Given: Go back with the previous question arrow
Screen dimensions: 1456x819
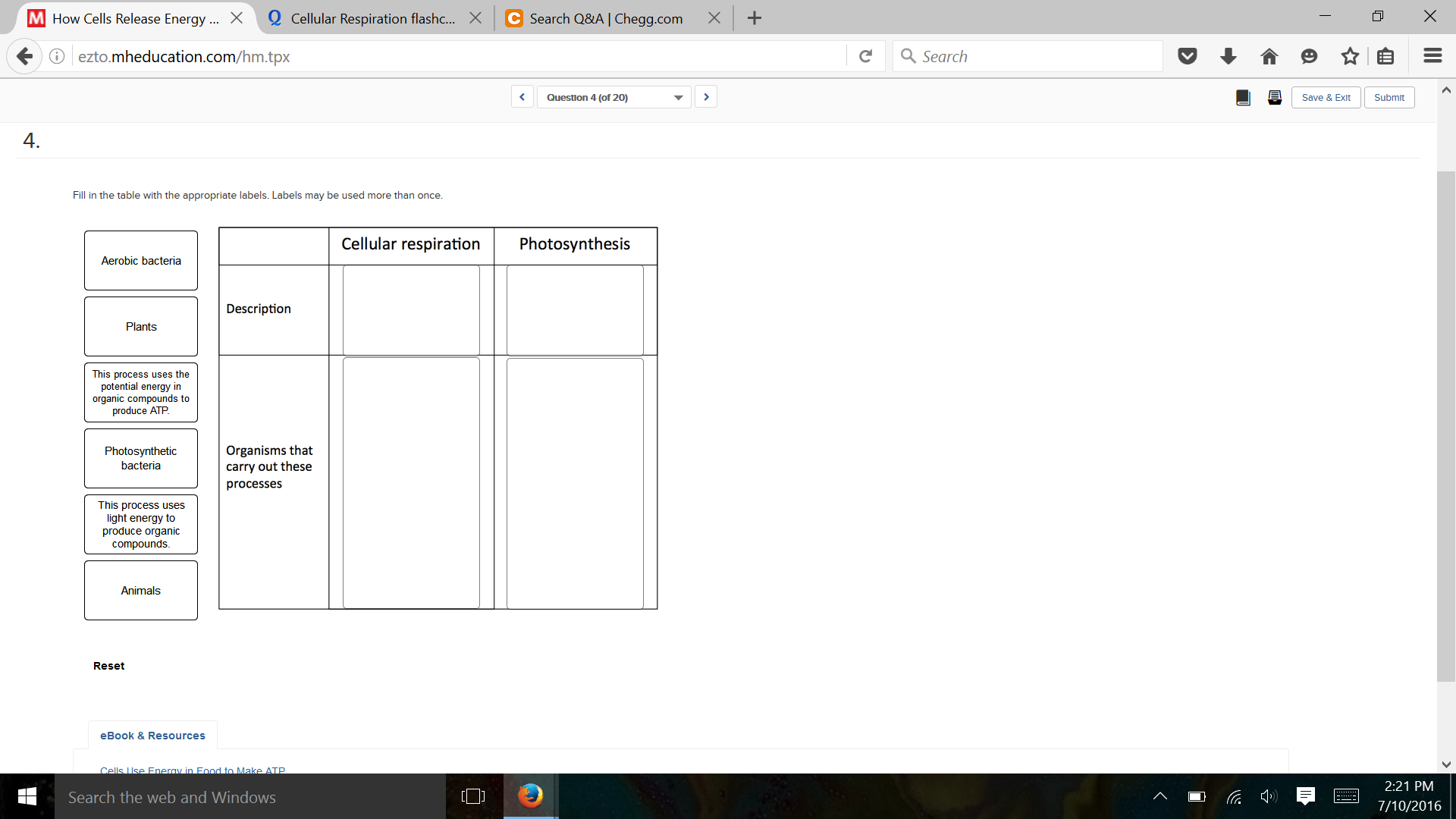Looking at the screenshot, I should click(x=522, y=96).
